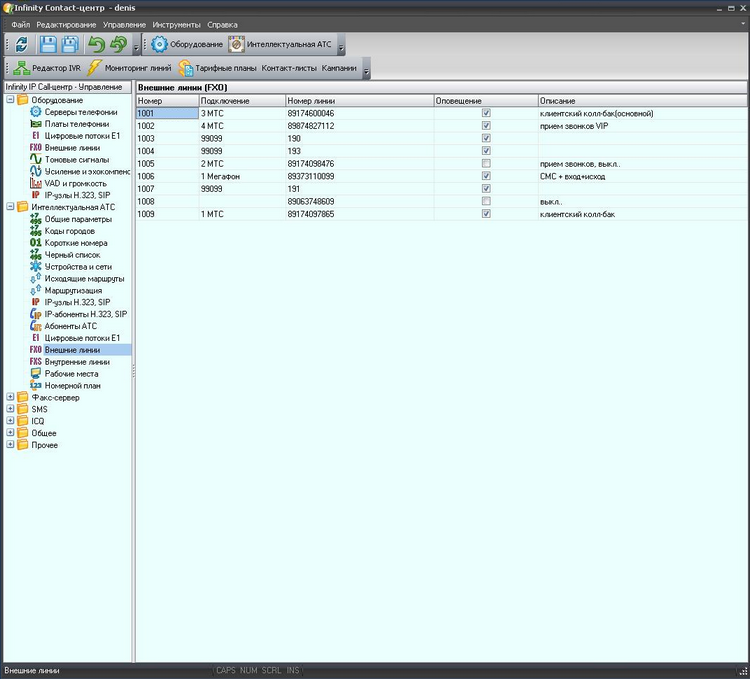Open the Справка menu

[x=222, y=25]
